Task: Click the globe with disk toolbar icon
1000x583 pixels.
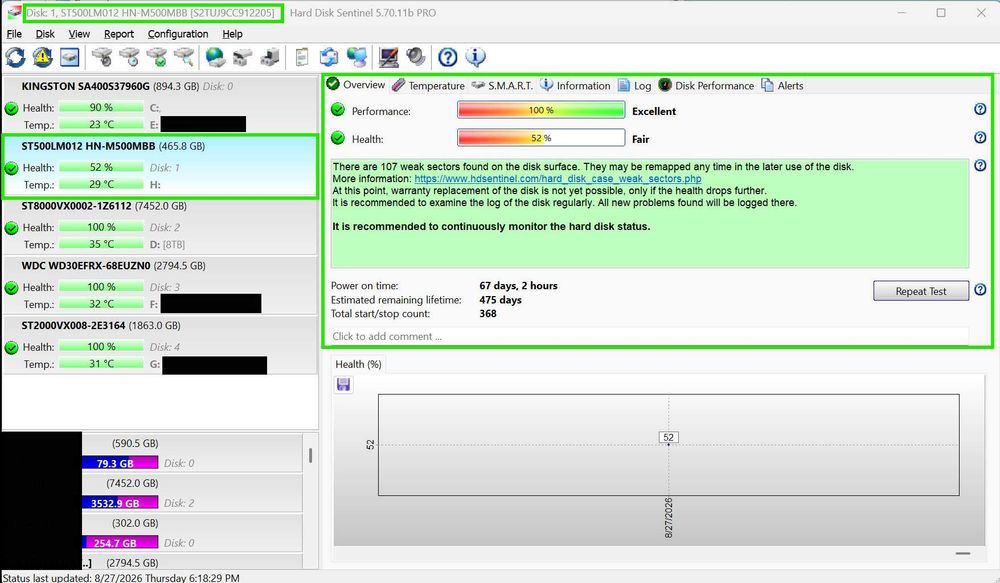Action: coord(215,57)
